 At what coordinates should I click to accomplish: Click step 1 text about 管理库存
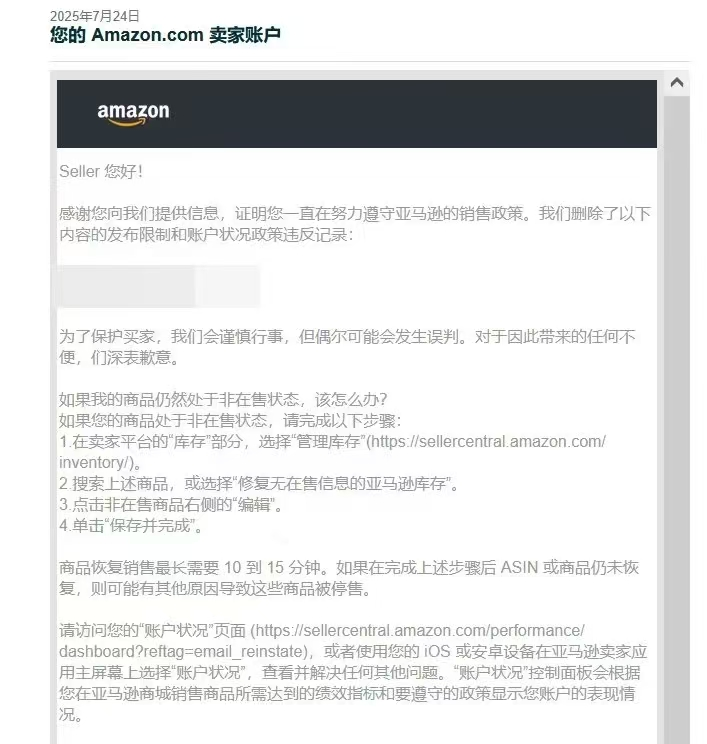[332, 452]
